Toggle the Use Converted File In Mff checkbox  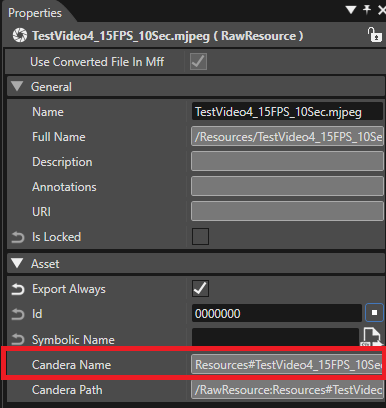[198, 62]
